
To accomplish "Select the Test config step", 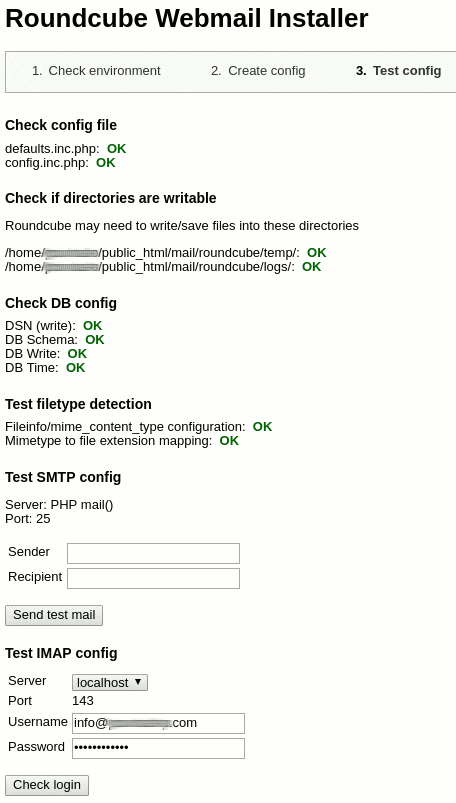I will (399, 71).
